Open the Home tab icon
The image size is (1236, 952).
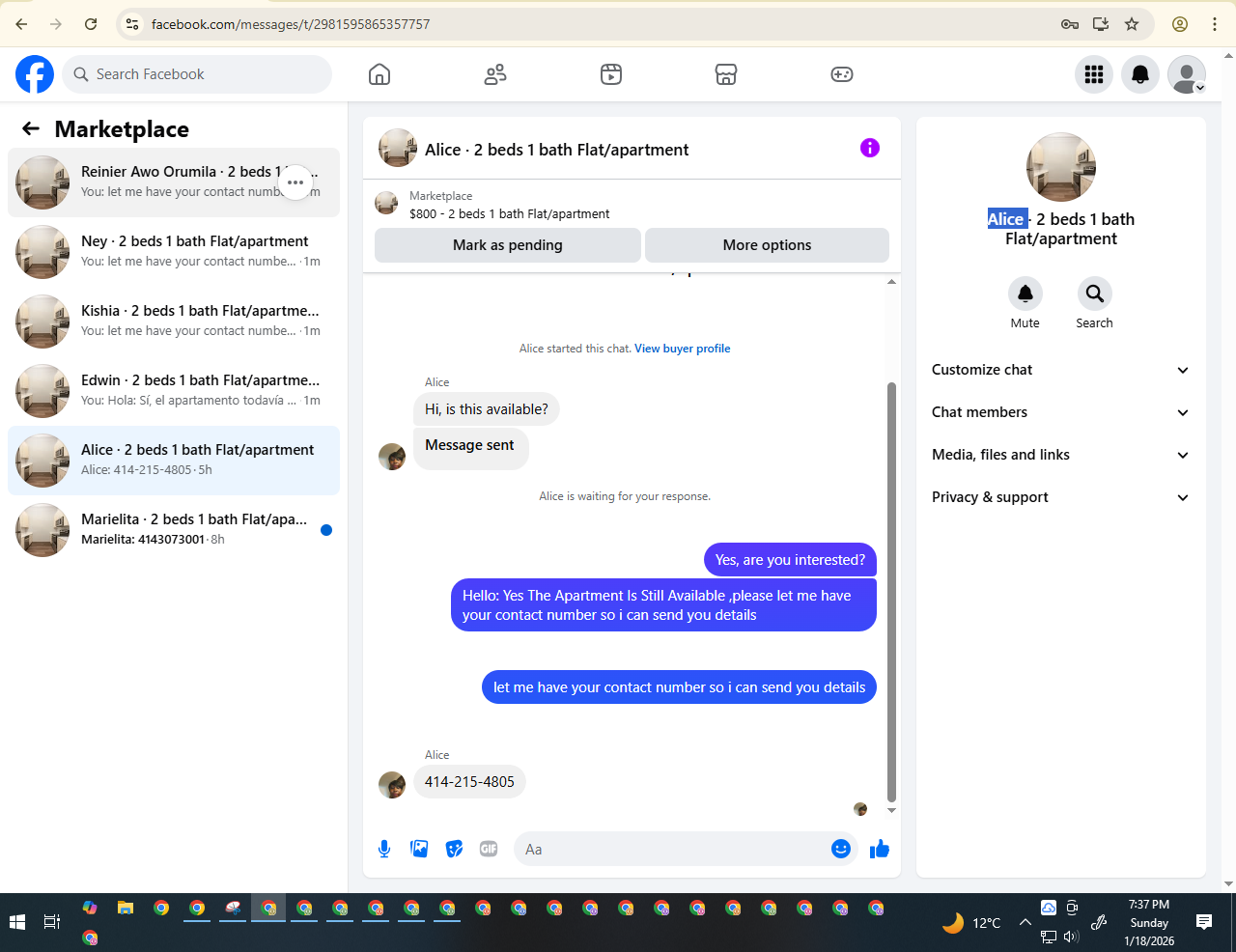click(379, 74)
